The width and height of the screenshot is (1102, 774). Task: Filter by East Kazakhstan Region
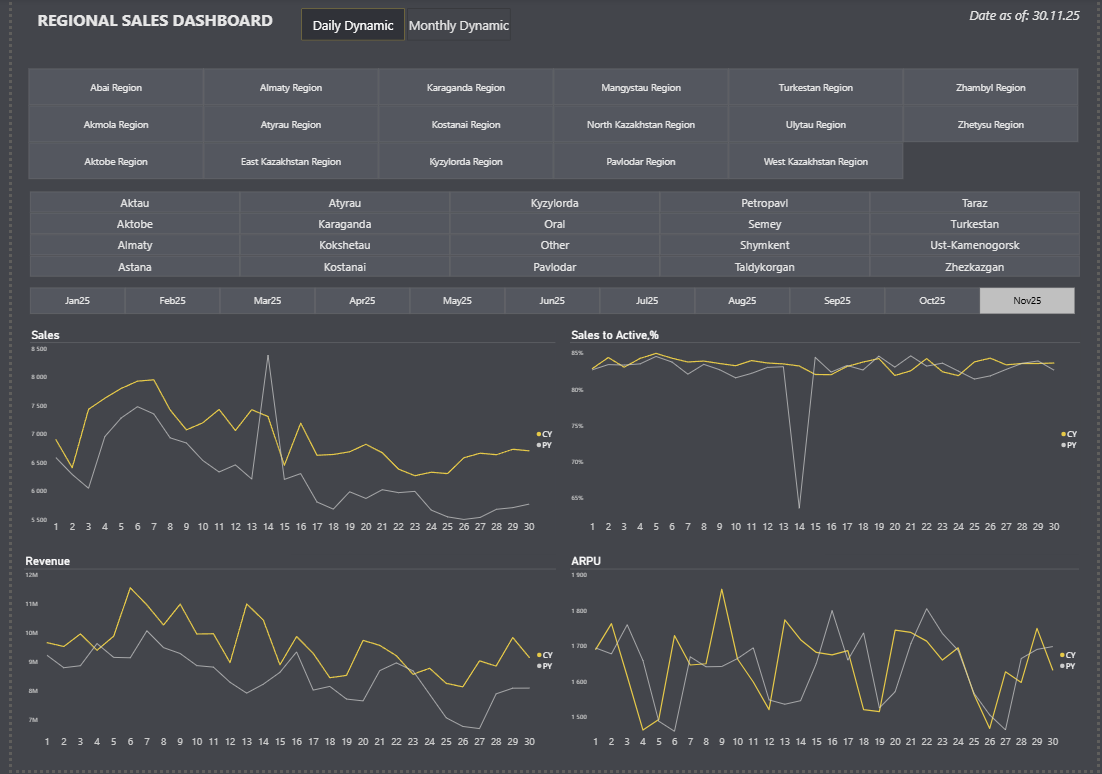(x=291, y=162)
